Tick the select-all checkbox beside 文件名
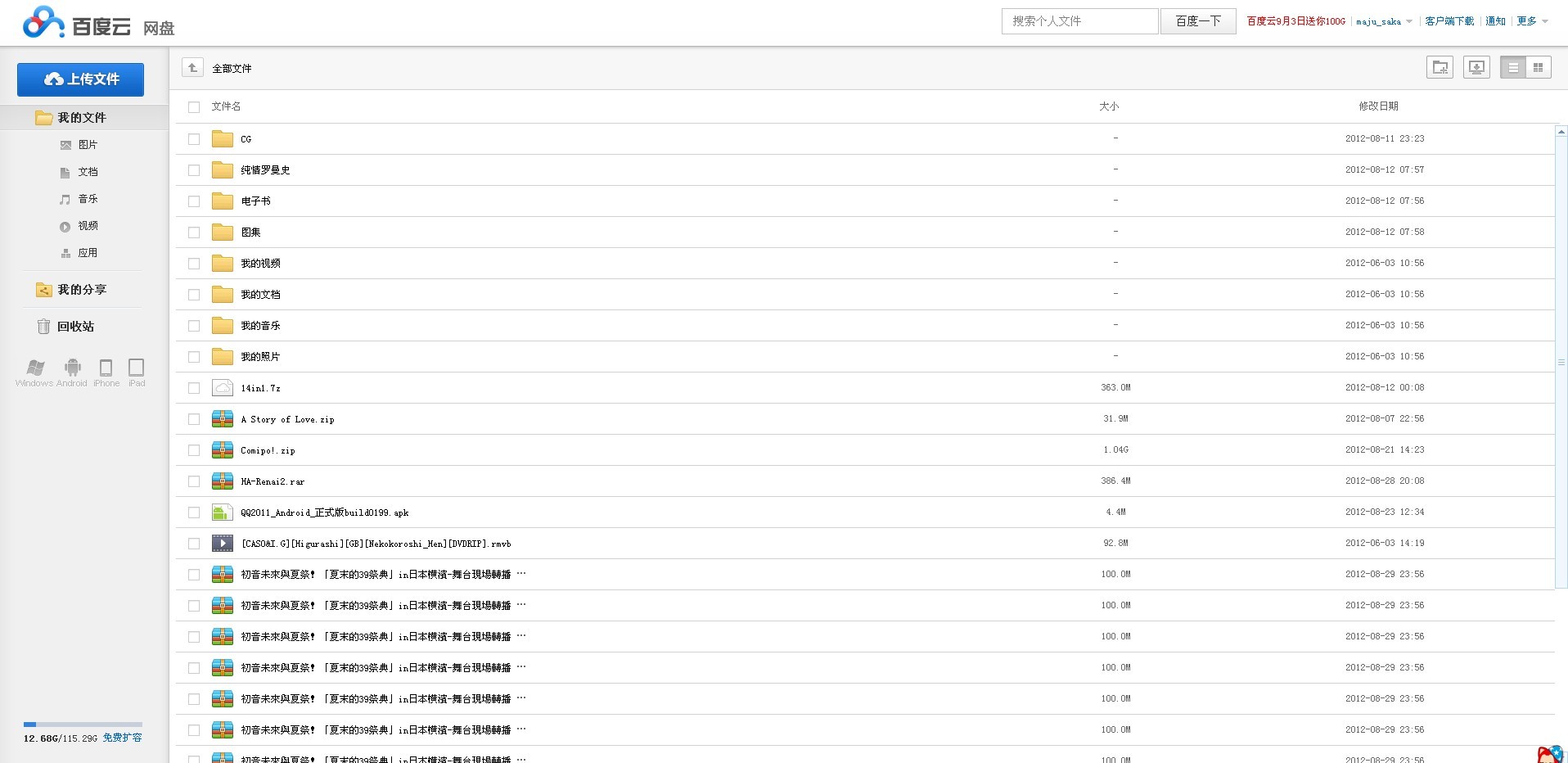The image size is (1568, 763). tap(194, 107)
